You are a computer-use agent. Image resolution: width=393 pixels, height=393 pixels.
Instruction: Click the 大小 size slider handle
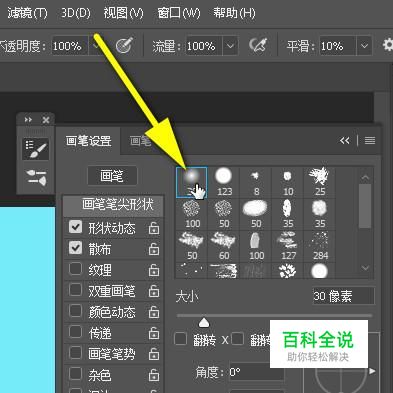[204, 322]
